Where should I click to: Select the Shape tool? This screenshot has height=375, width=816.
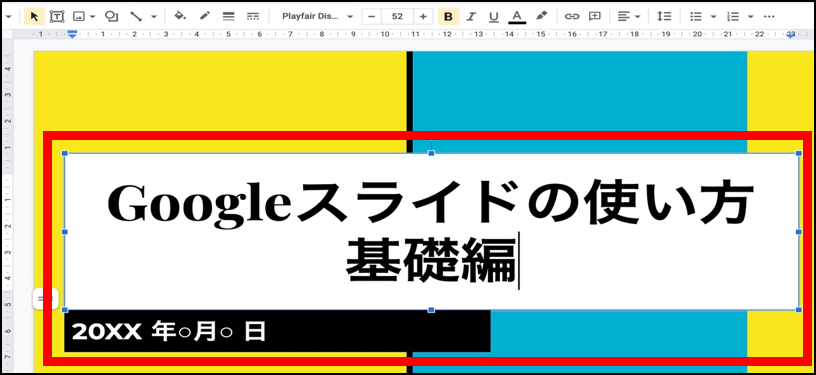[111, 16]
